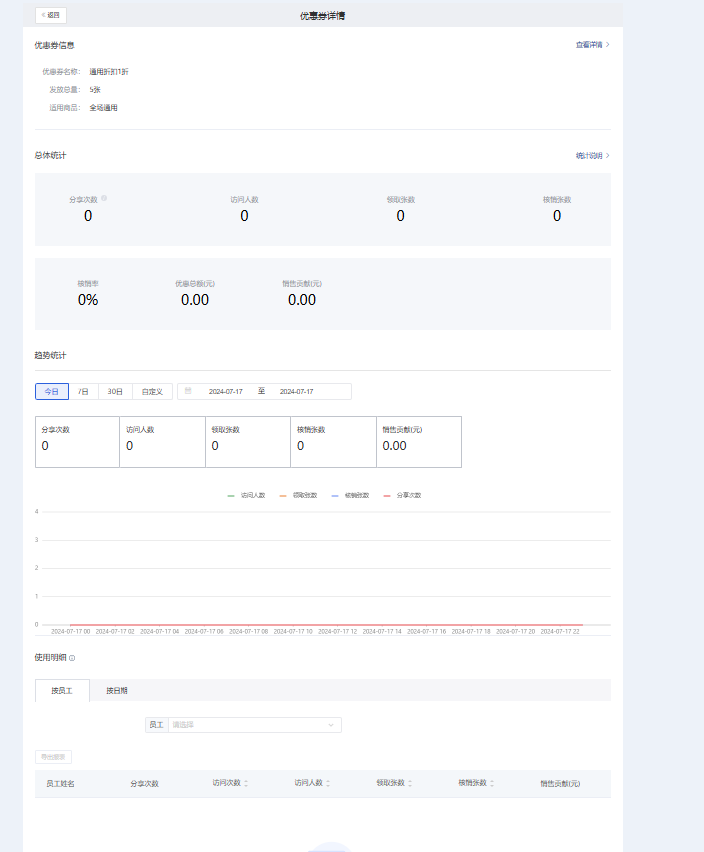
Task: Select the 30日 range option
Action: (115, 391)
